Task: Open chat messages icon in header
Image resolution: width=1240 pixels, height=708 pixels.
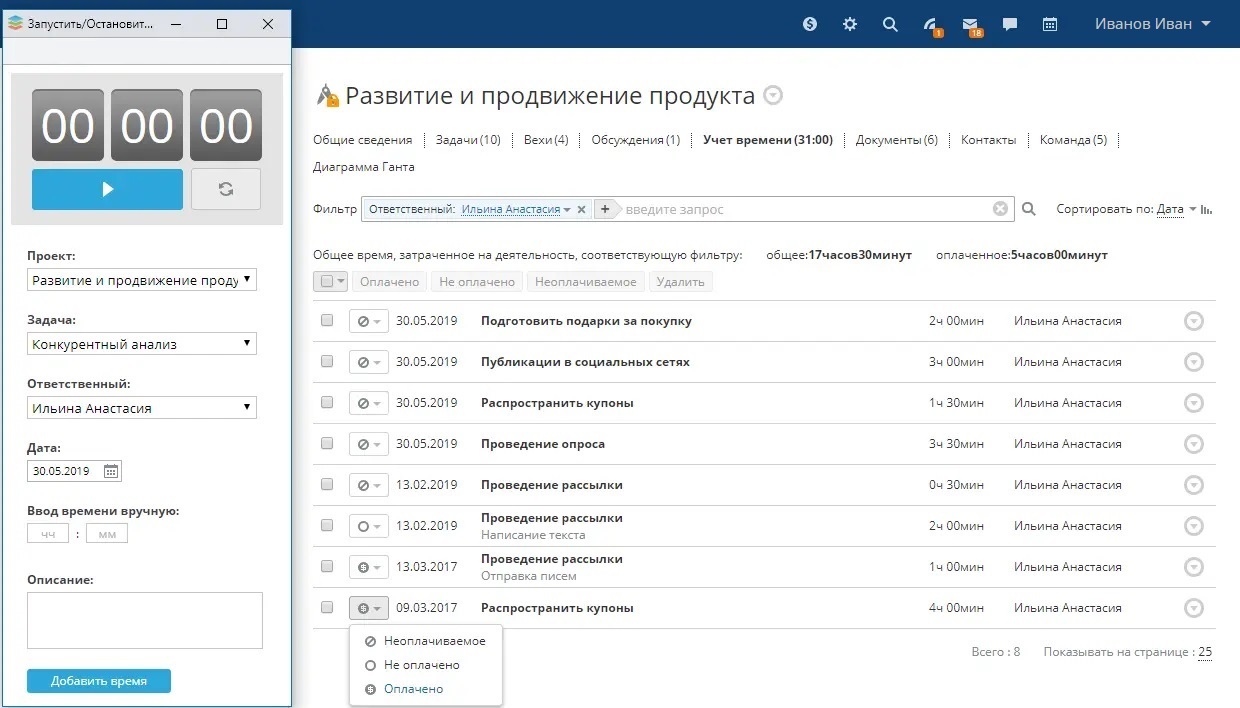Action: [1009, 24]
